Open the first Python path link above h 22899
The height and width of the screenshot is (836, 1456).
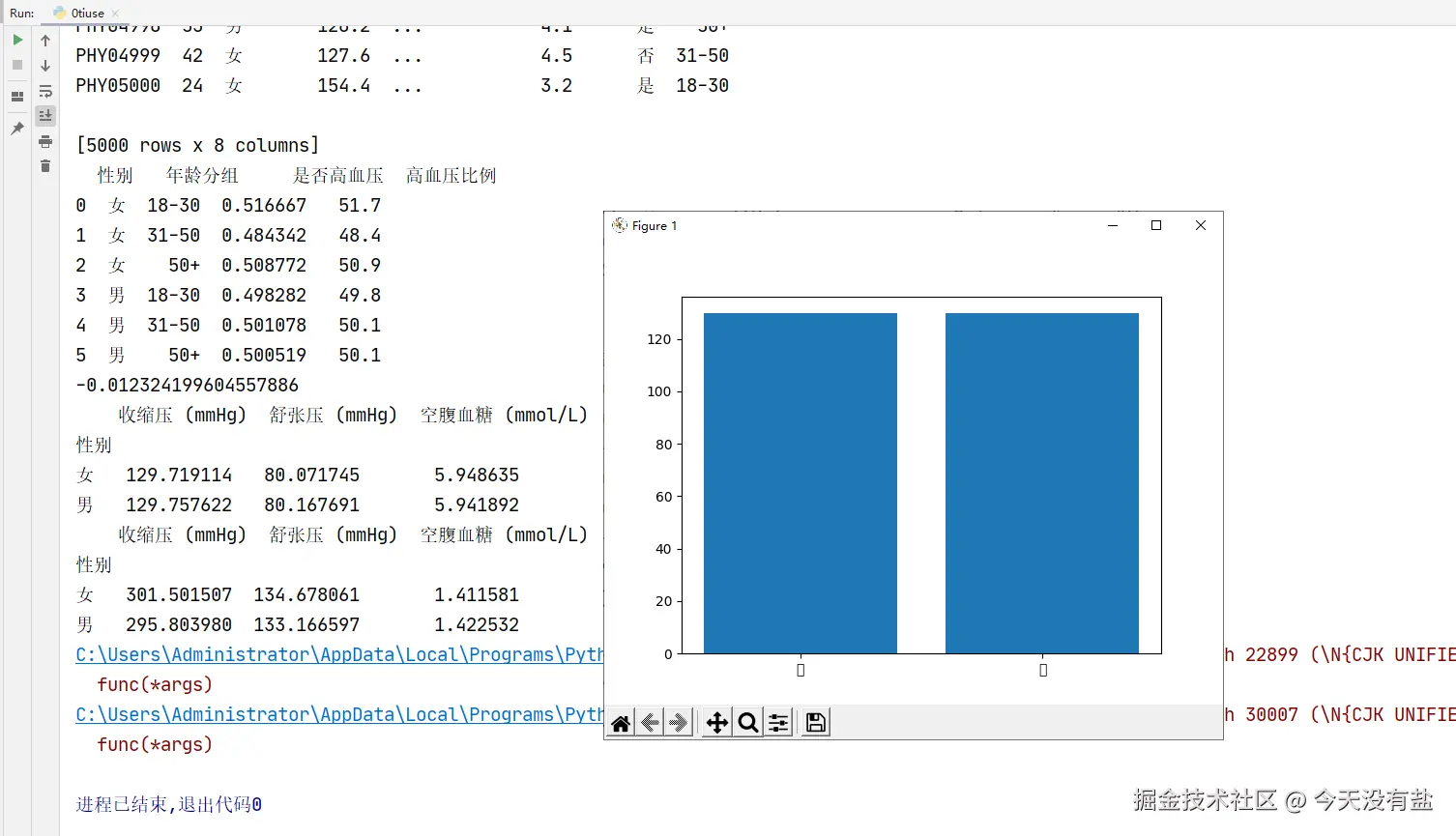pos(339,655)
